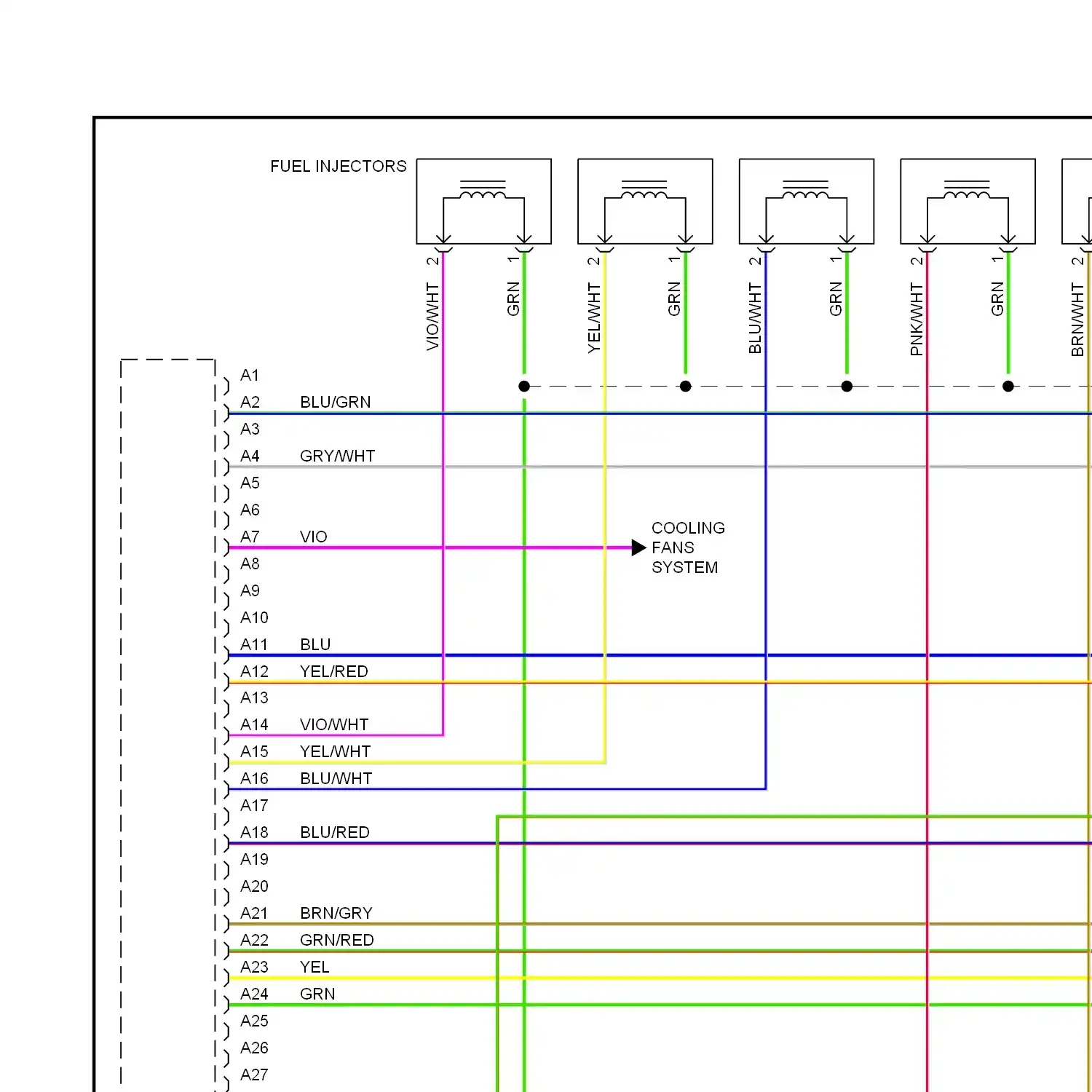The width and height of the screenshot is (1092, 1092).
Task: Select pin label A21
Action: point(254,914)
